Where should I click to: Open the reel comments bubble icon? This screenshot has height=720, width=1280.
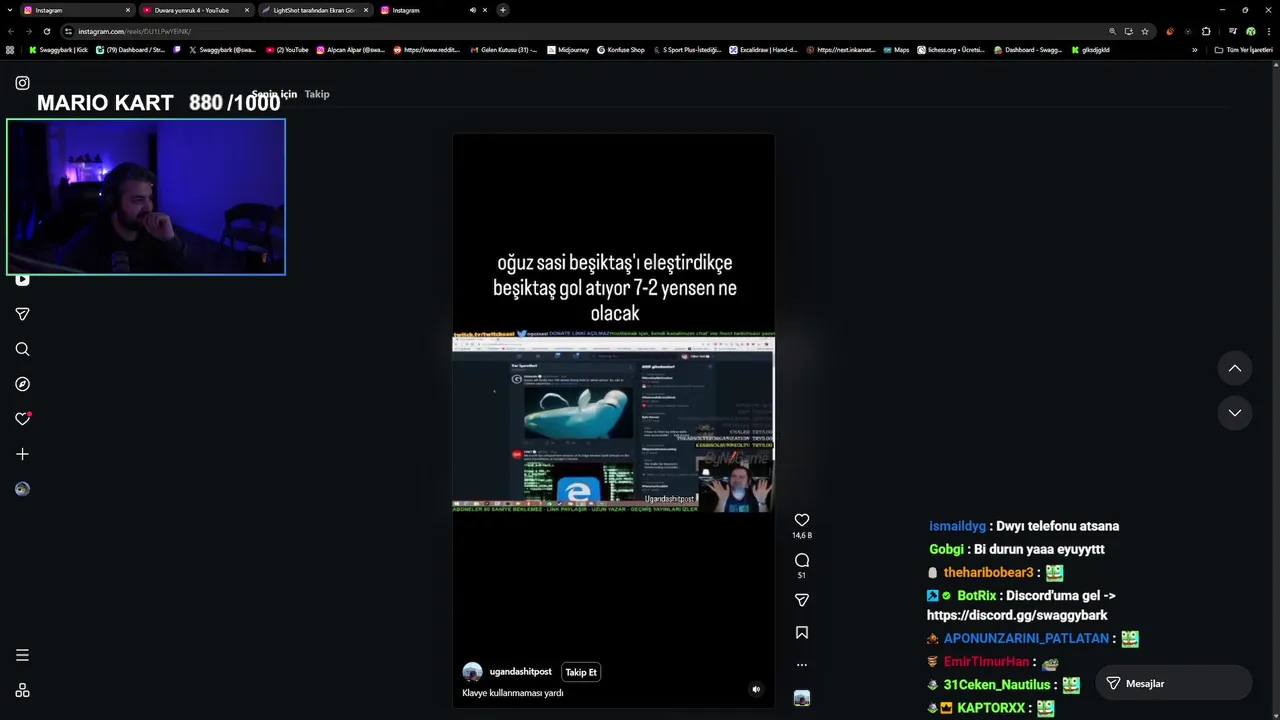[801, 560]
